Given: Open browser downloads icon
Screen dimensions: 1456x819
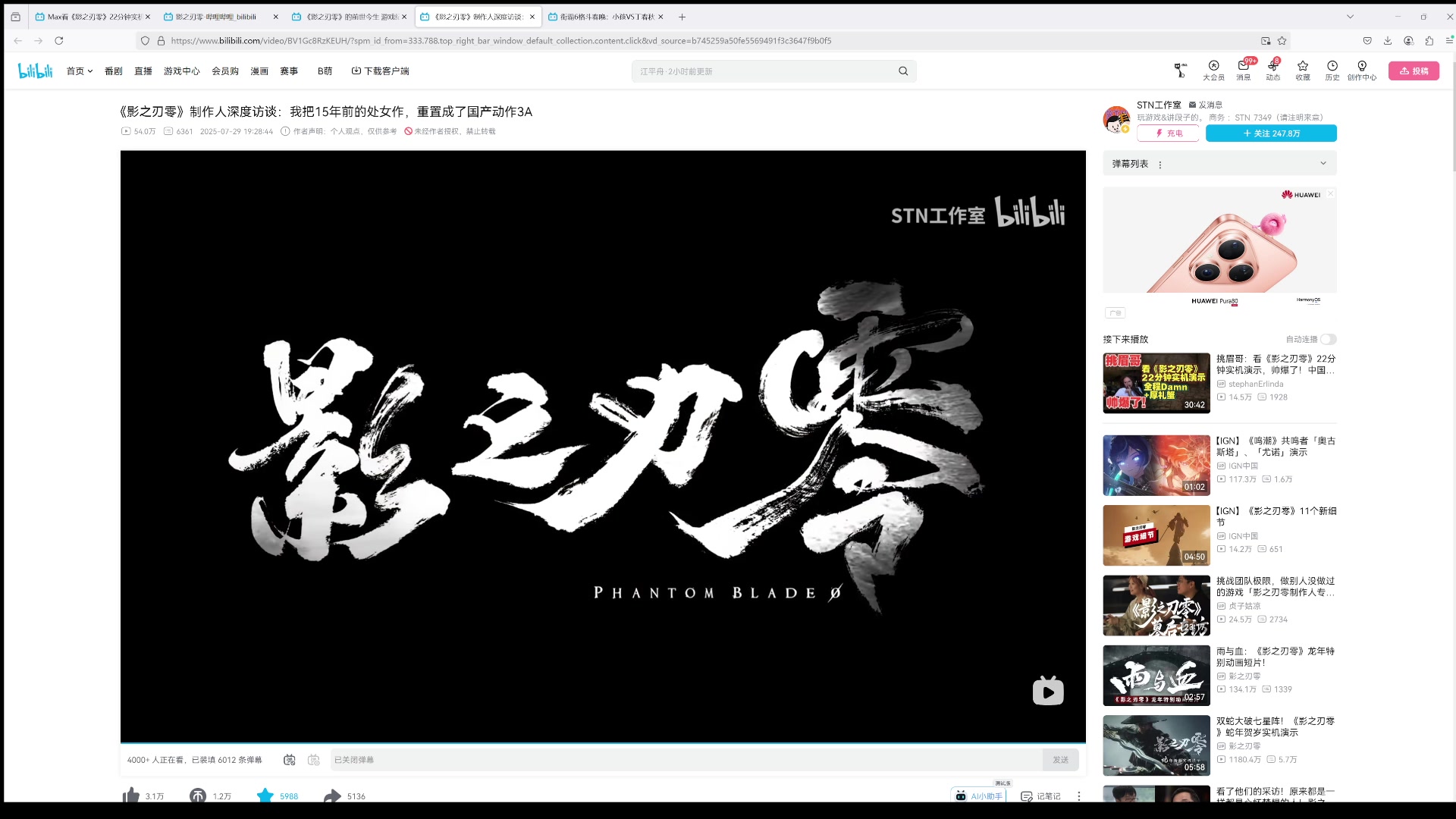Looking at the screenshot, I should [x=1388, y=40].
